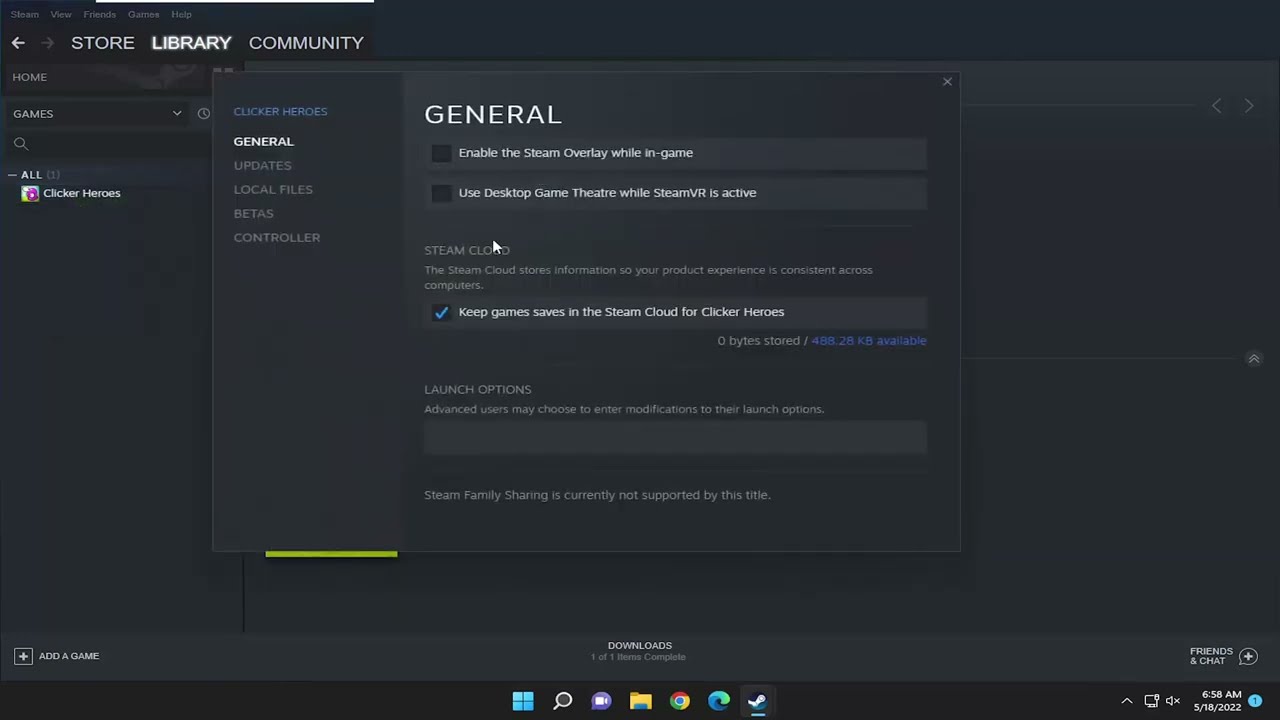This screenshot has width=1280, height=720.
Task: Click the 488.28 KB available link
Action: tap(868, 341)
